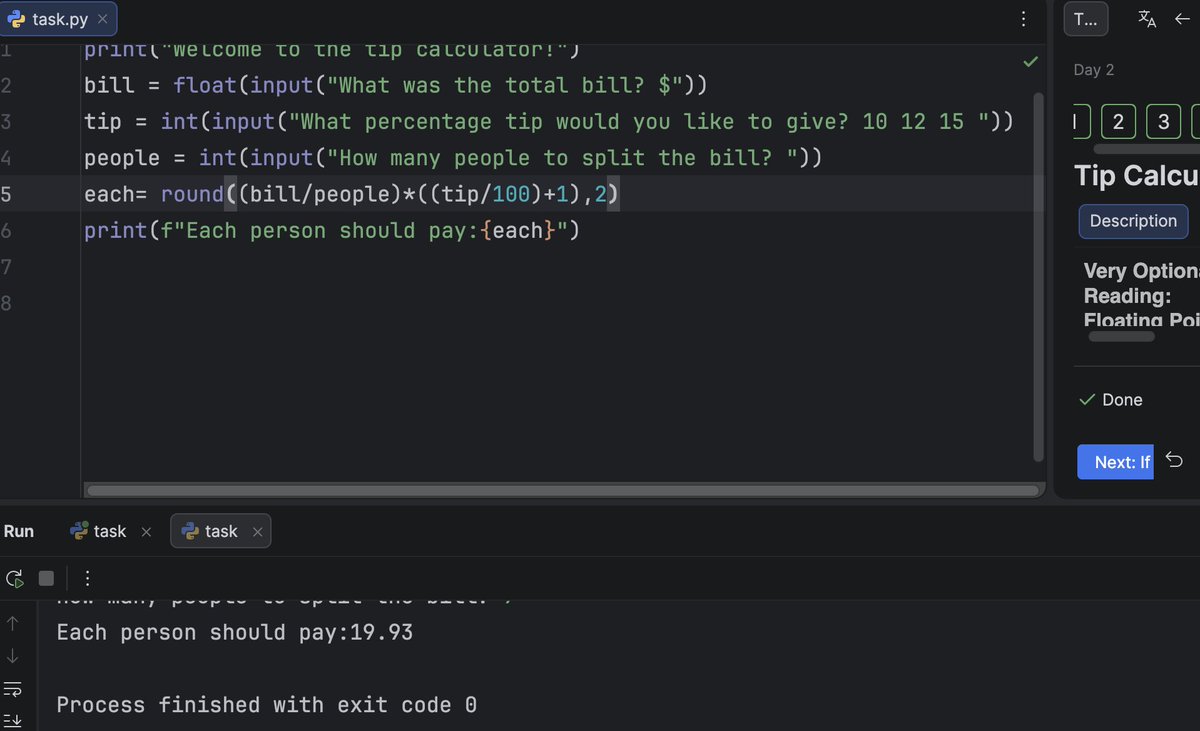Click the back arrow in task panel
Image resolution: width=1200 pixels, height=731 pixels.
(x=1181, y=19)
